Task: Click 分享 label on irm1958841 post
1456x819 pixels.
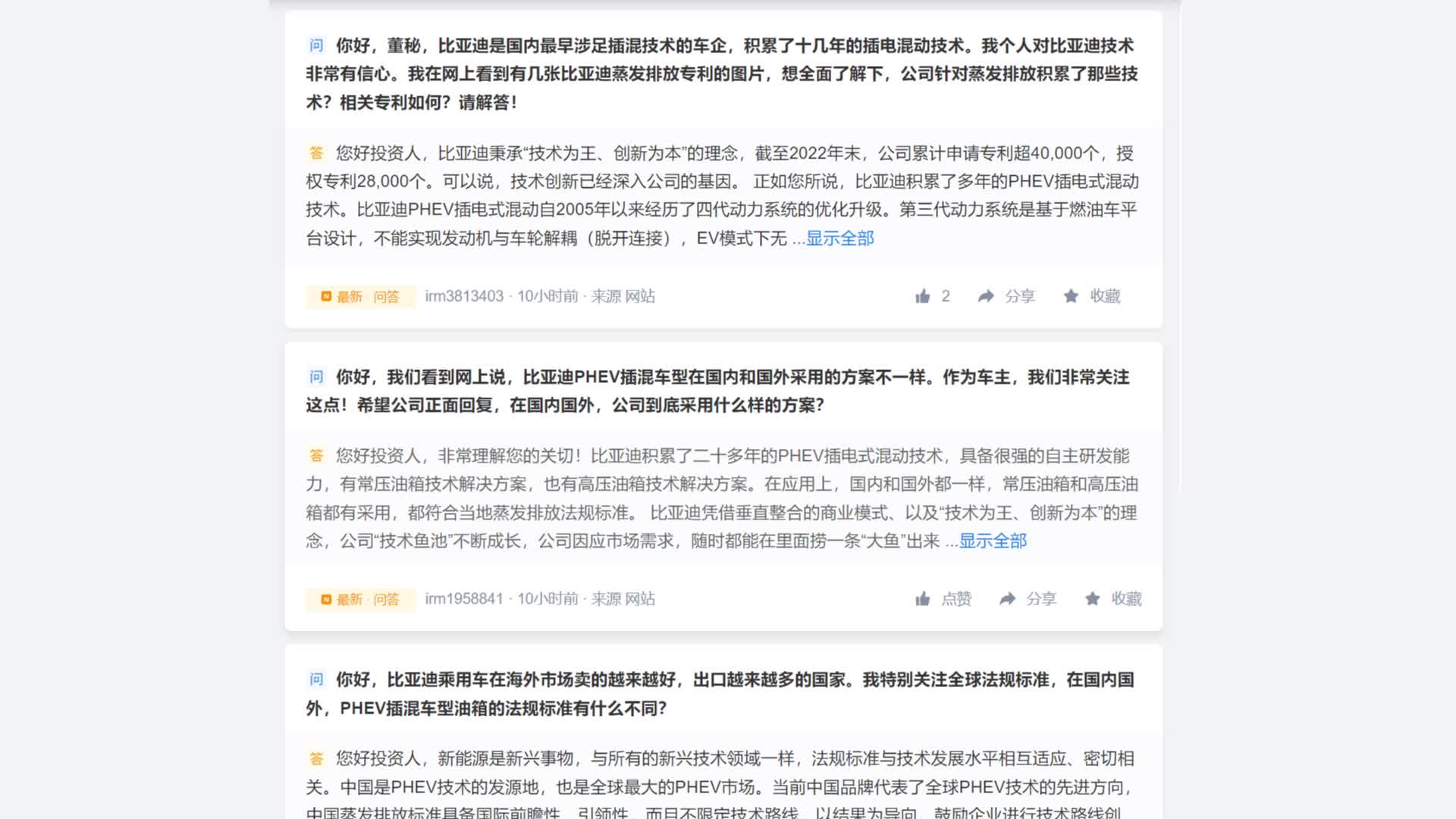Action: [1041, 599]
